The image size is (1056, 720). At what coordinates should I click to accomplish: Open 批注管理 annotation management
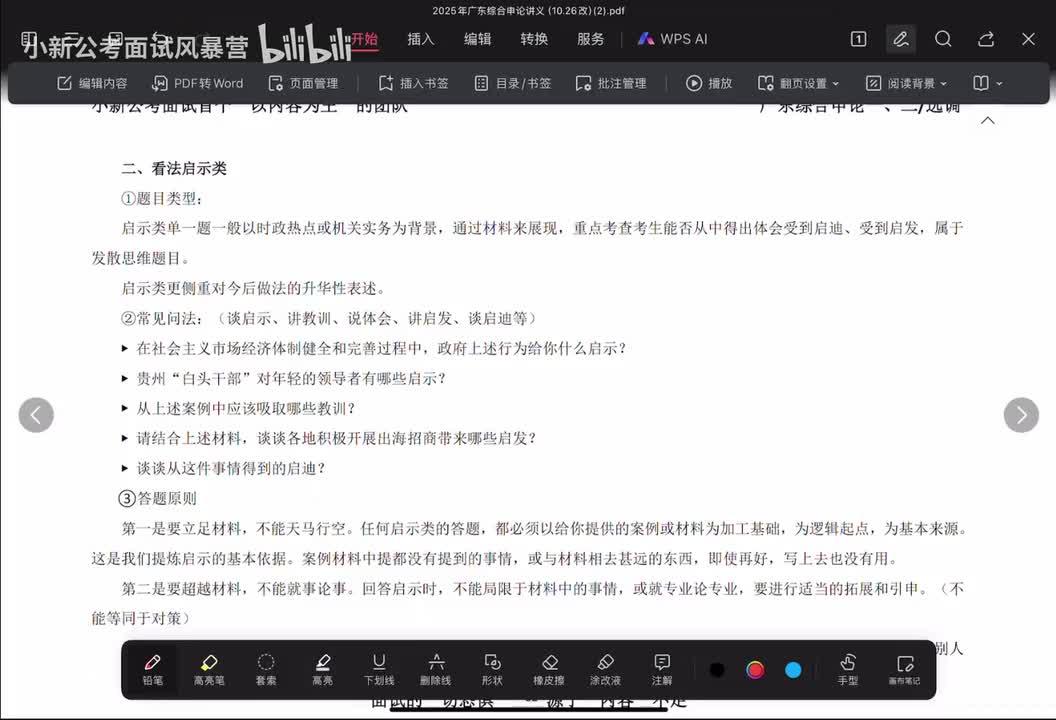[x=612, y=83]
